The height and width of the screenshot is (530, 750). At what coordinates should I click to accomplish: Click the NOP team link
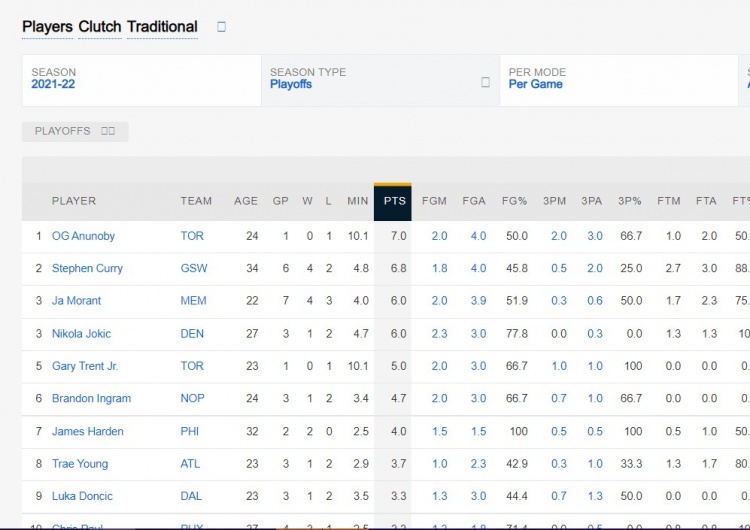tap(192, 398)
